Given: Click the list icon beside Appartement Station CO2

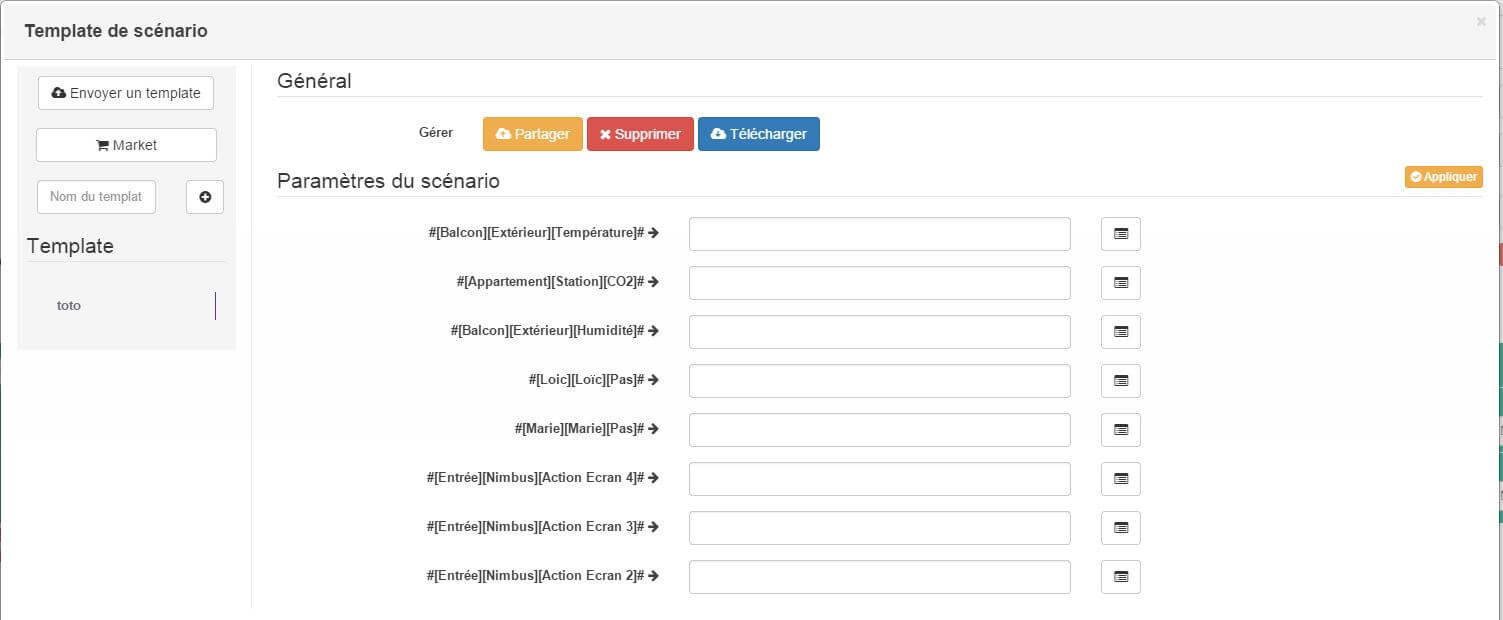Looking at the screenshot, I should [x=1120, y=283].
